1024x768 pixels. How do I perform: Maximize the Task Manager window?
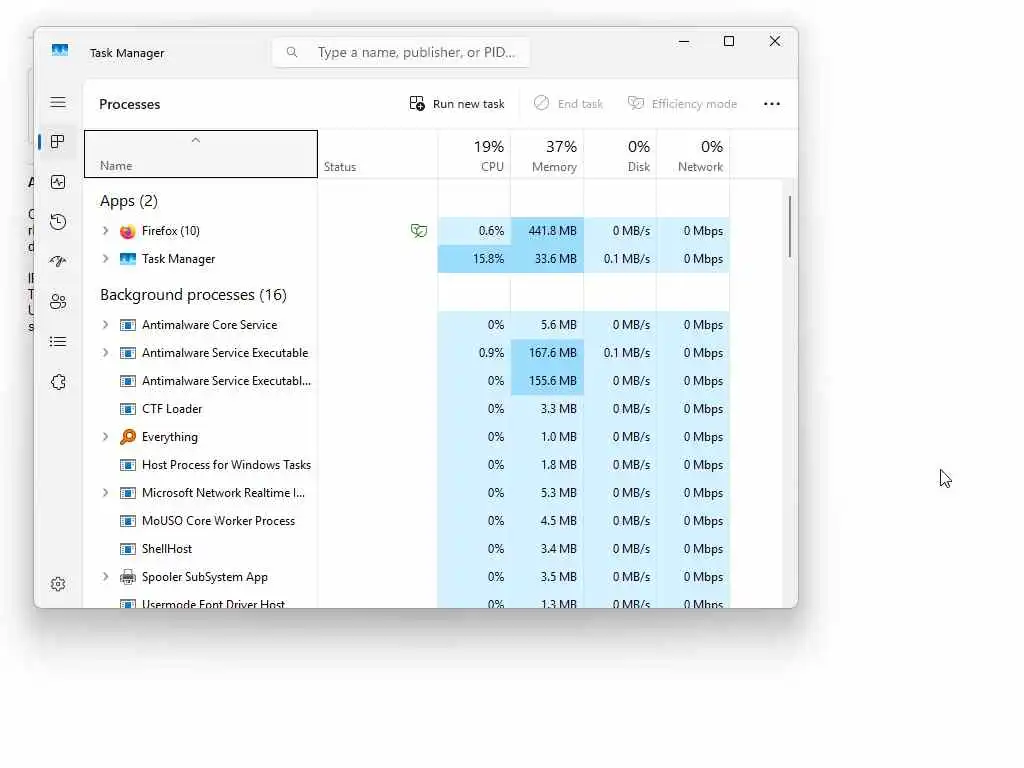tap(729, 41)
